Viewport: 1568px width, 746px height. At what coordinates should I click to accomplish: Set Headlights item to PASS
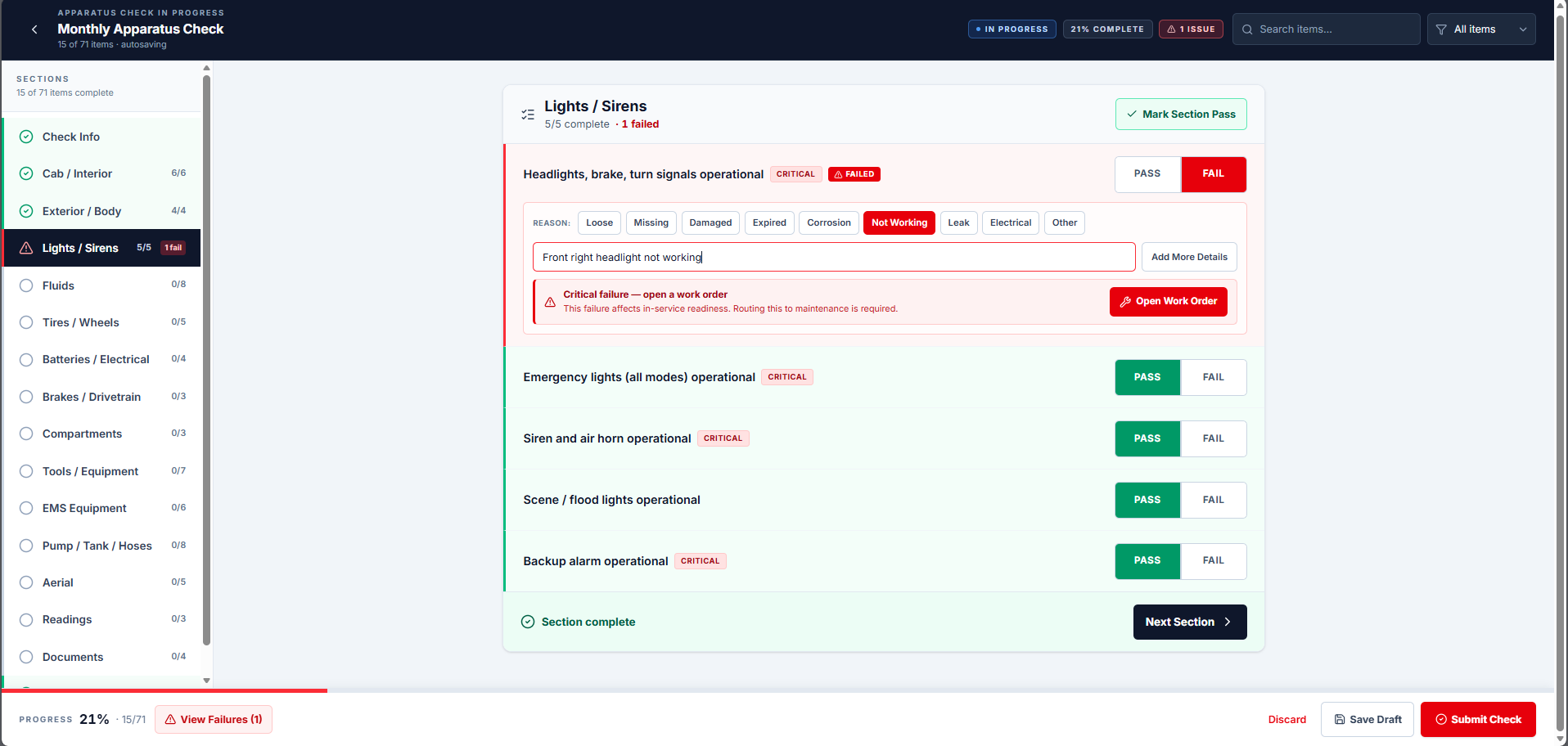tap(1147, 174)
